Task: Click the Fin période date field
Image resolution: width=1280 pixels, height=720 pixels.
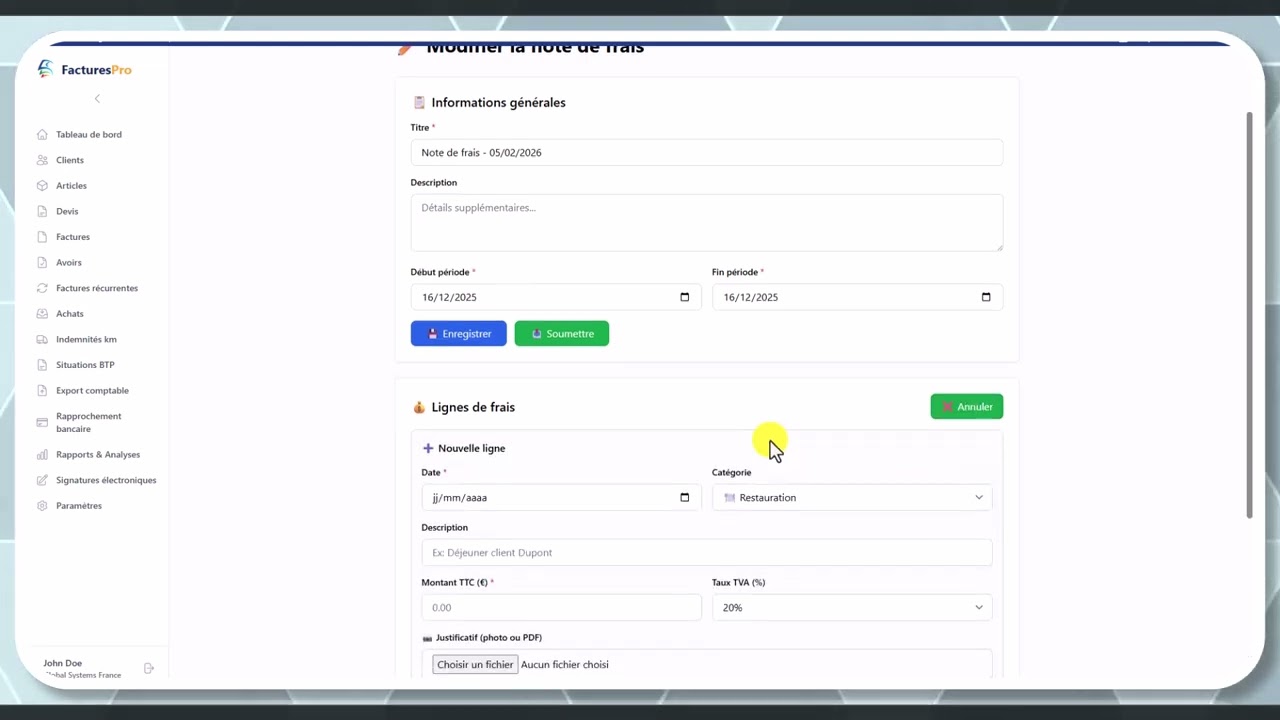Action: [x=857, y=297]
